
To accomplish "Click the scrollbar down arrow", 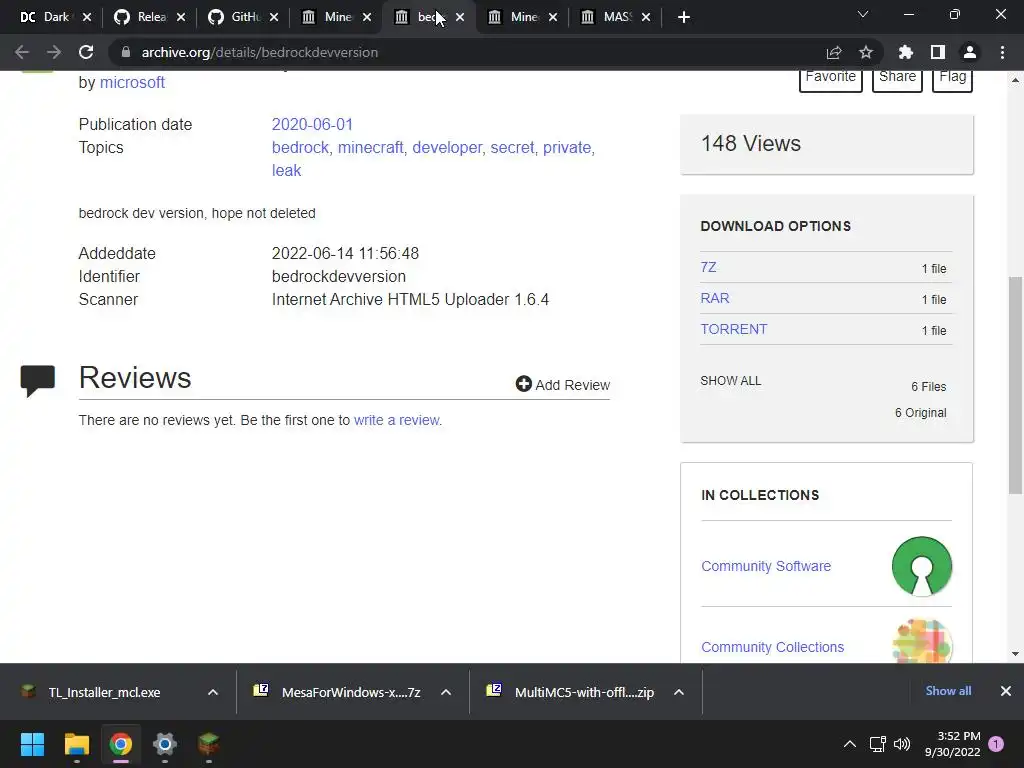I will pyautogui.click(x=1015, y=654).
